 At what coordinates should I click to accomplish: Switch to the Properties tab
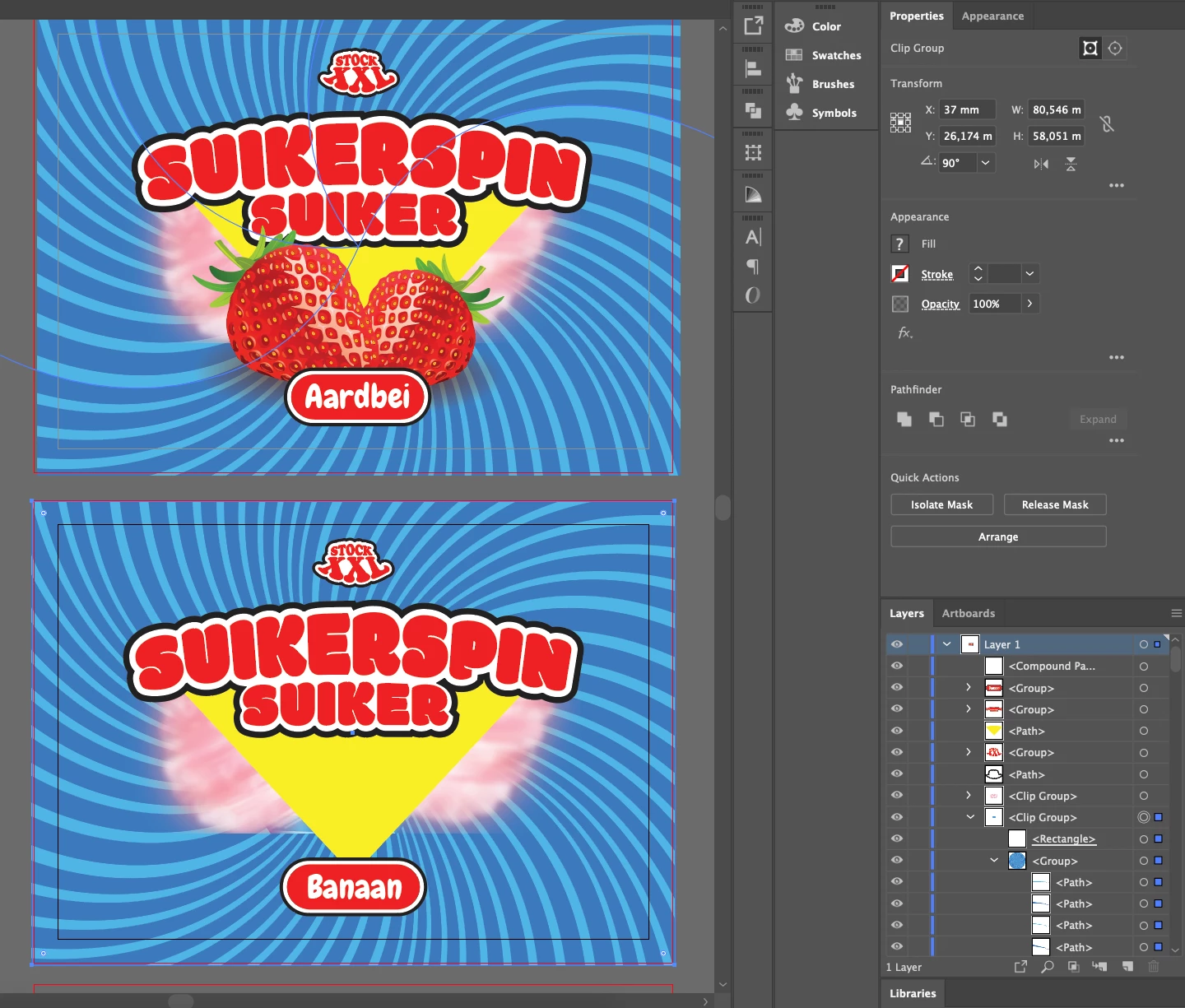(x=916, y=16)
